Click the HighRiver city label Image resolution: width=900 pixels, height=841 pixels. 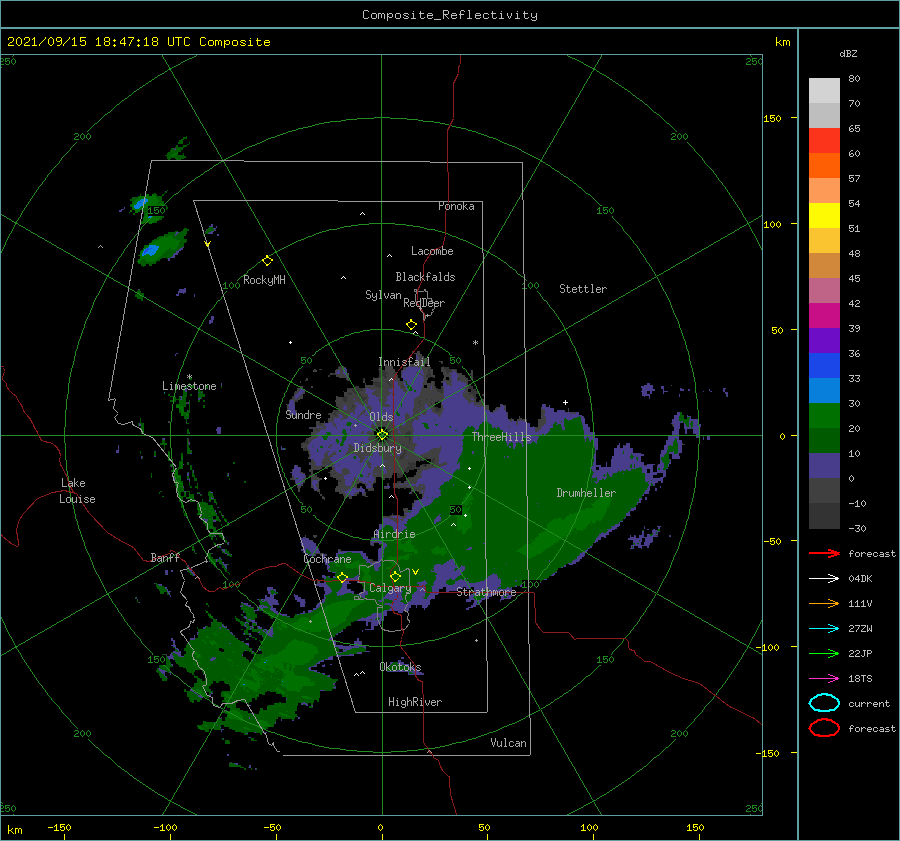tap(415, 702)
